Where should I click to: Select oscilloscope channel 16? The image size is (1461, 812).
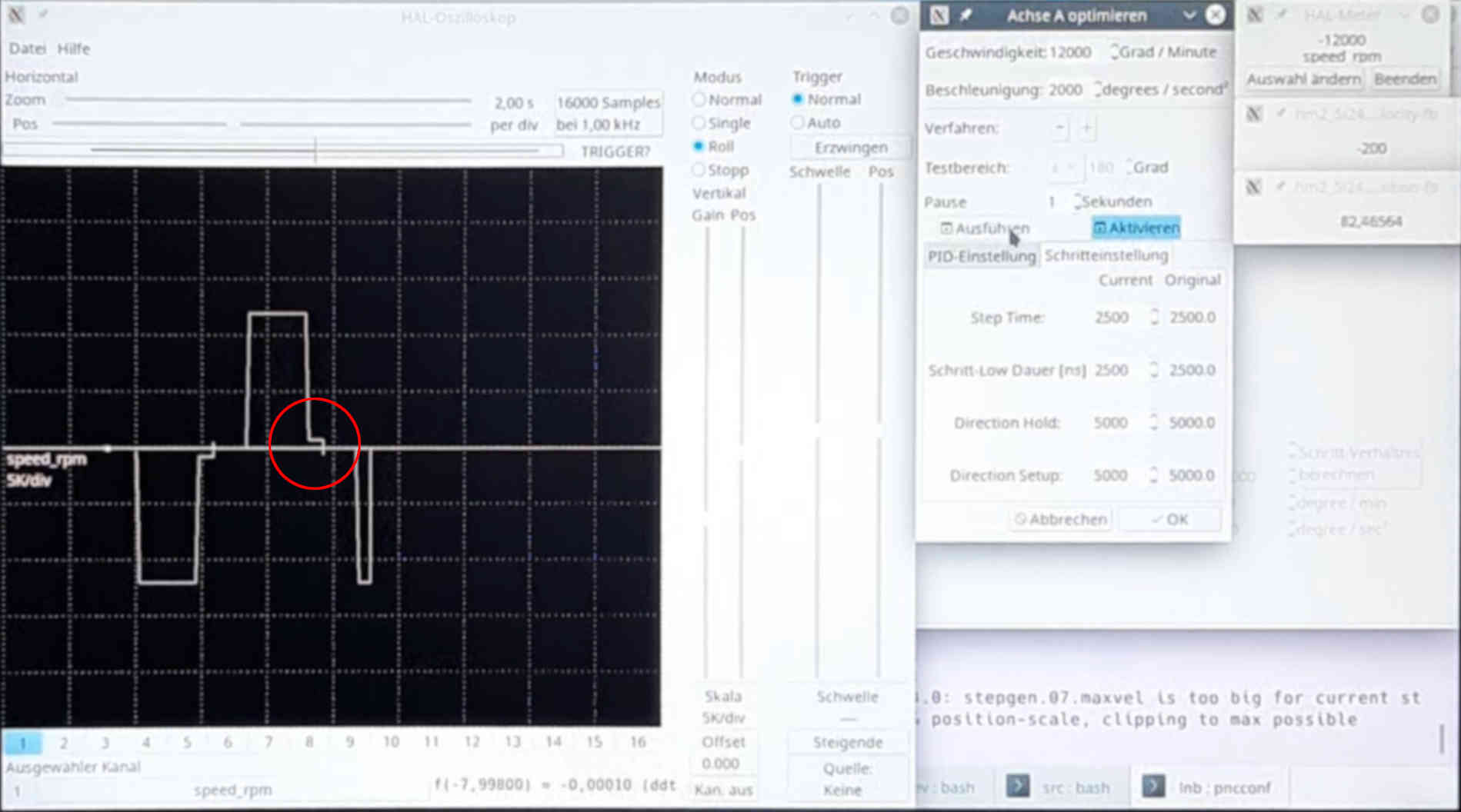[x=638, y=742]
